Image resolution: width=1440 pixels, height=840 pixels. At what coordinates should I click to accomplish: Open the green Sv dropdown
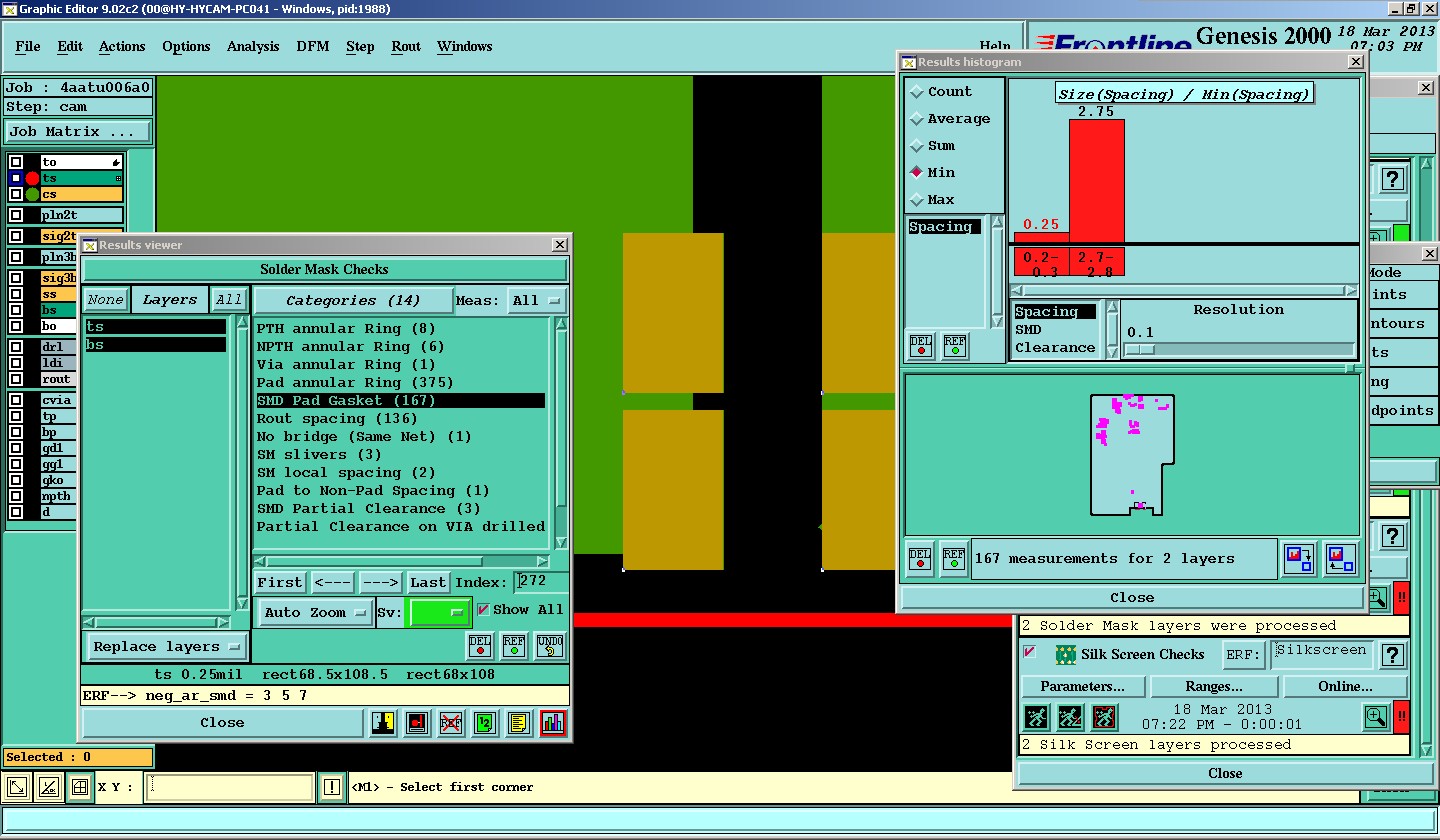click(440, 613)
